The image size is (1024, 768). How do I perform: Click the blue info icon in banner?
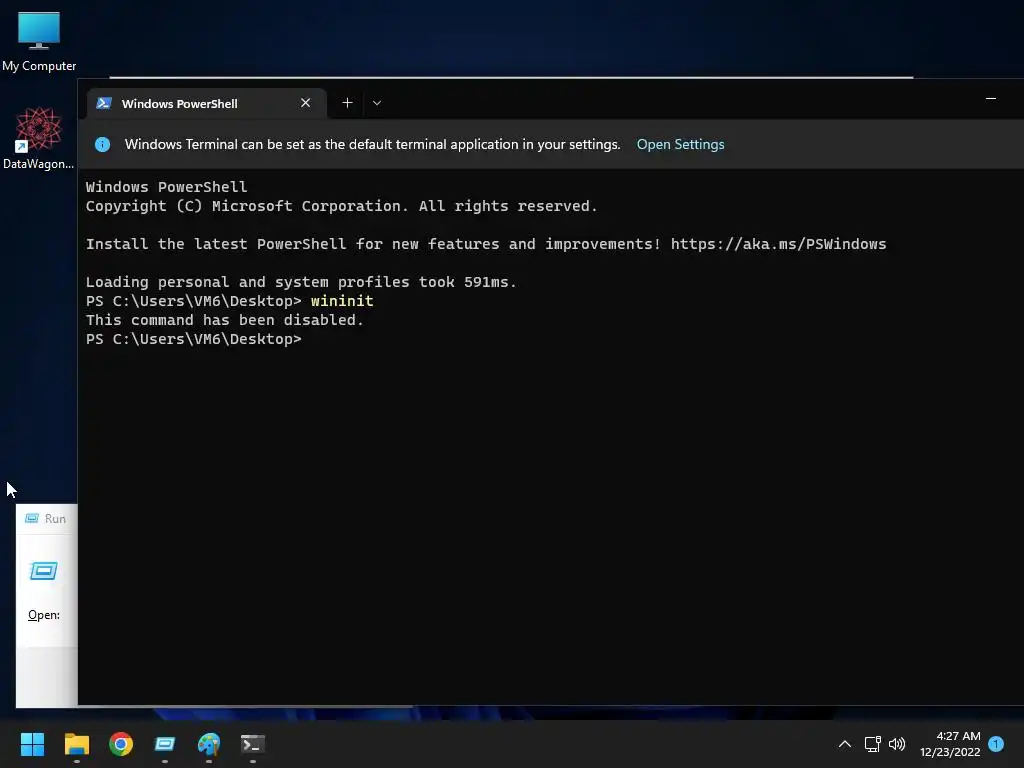click(103, 144)
